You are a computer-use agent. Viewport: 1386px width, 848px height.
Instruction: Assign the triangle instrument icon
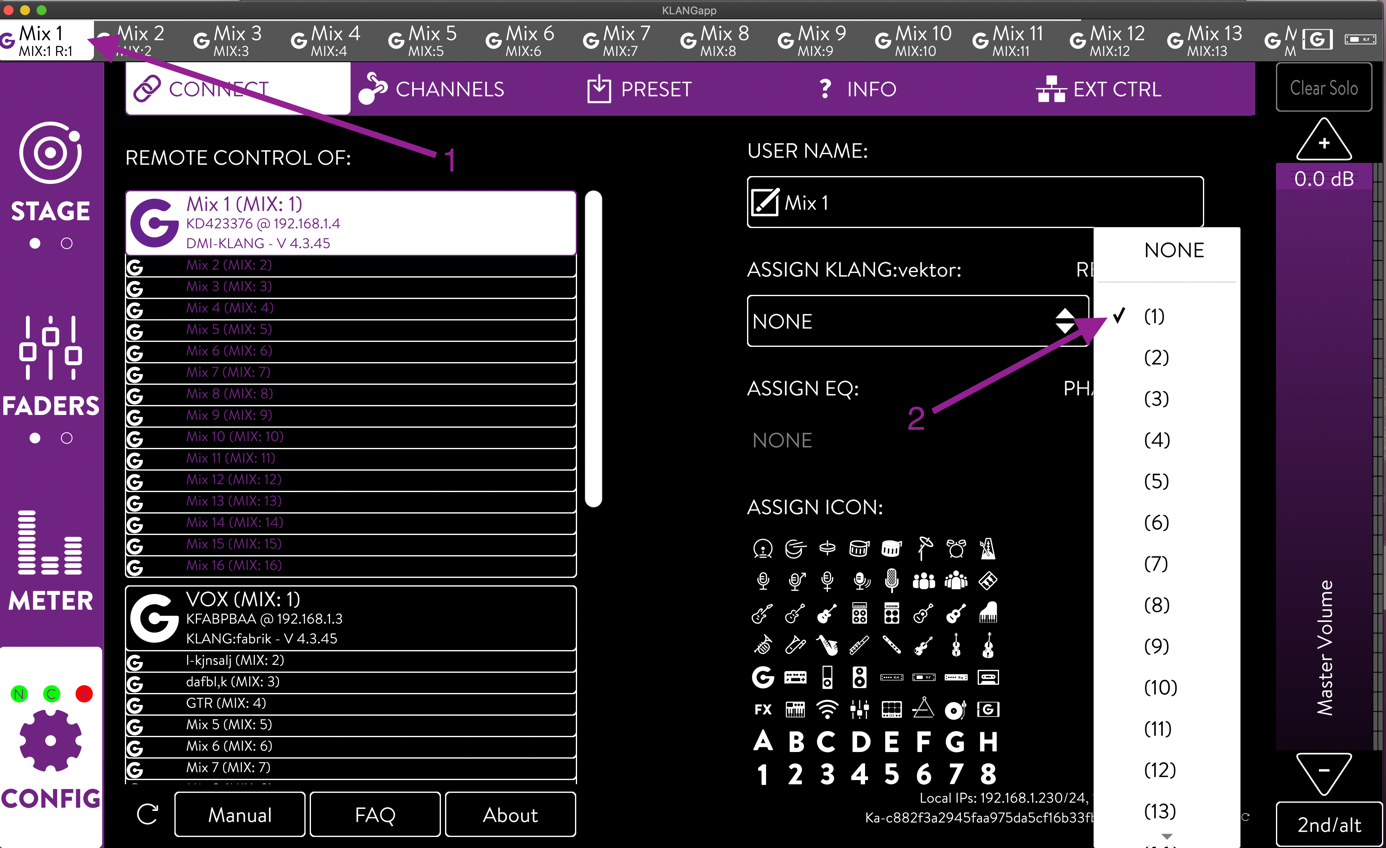coord(924,710)
